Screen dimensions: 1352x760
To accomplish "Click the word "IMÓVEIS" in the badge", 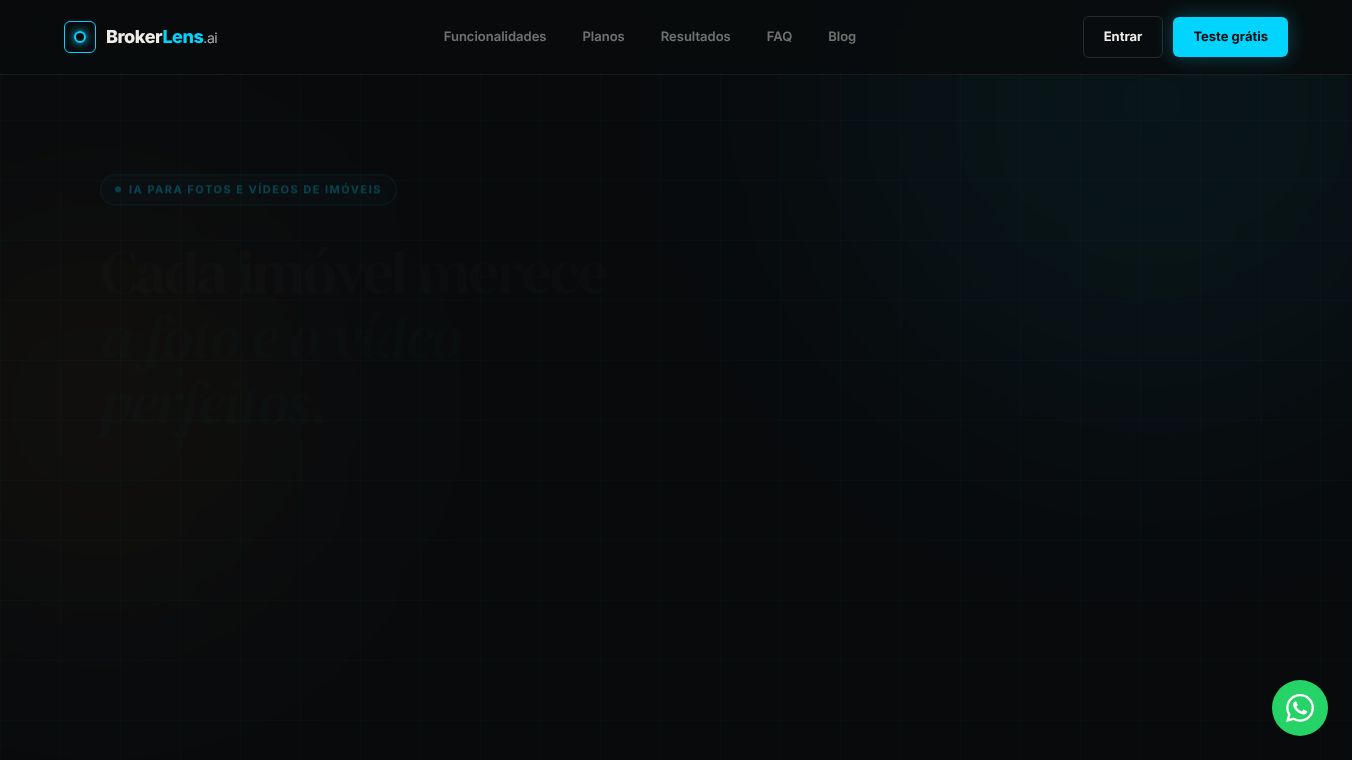I will coord(355,189).
